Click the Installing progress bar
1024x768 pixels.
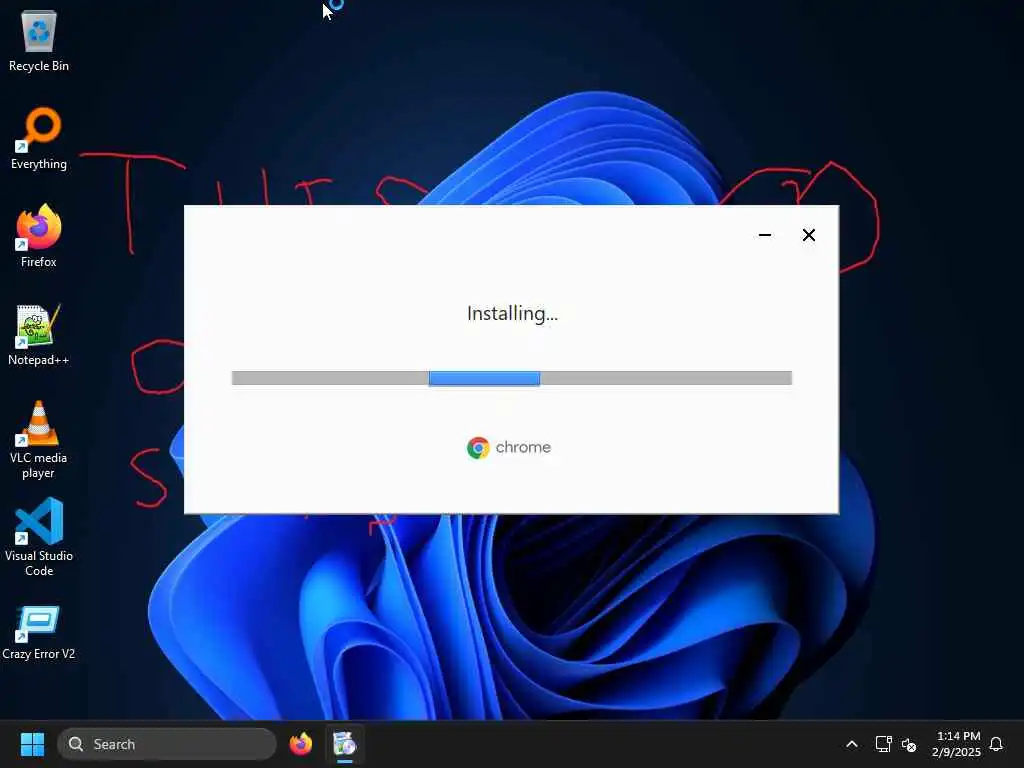512,378
